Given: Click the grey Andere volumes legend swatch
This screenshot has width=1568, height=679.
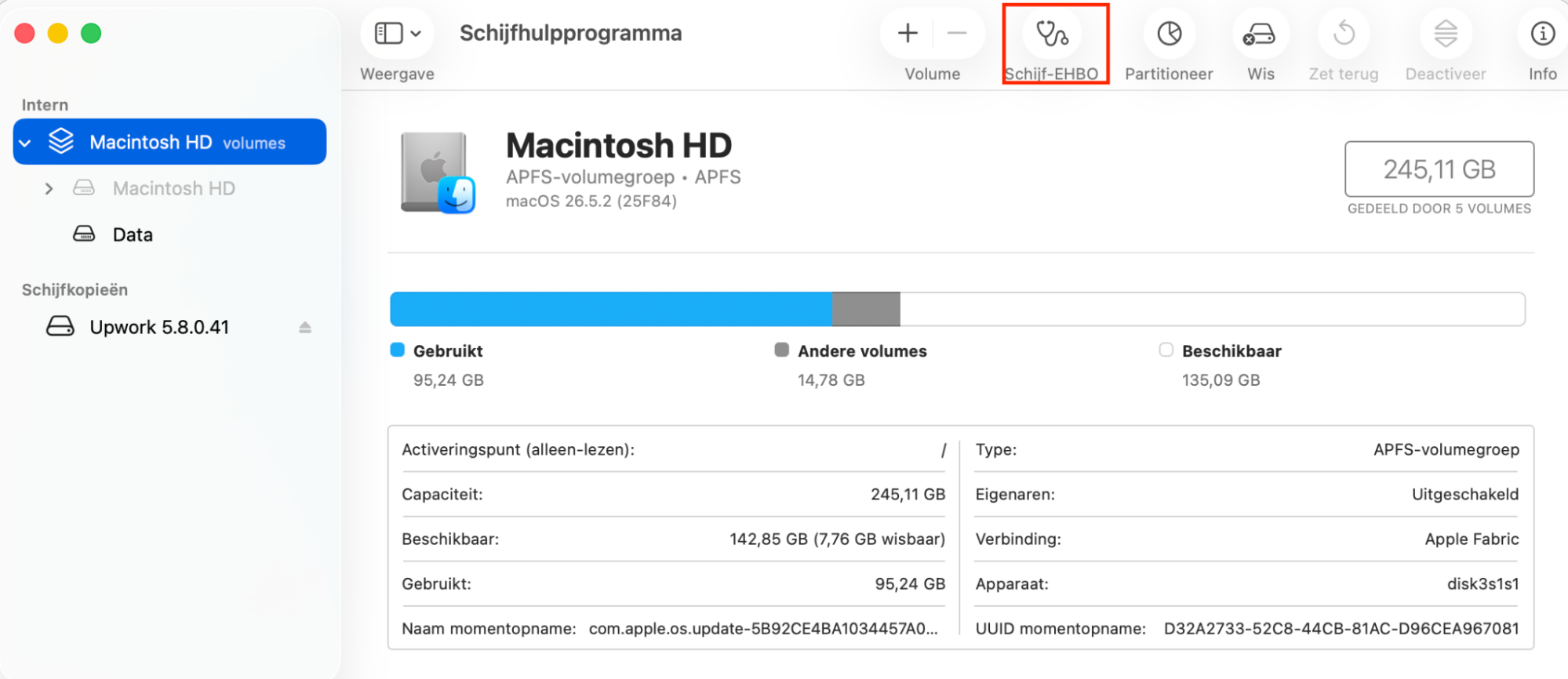Looking at the screenshot, I should coord(781,350).
